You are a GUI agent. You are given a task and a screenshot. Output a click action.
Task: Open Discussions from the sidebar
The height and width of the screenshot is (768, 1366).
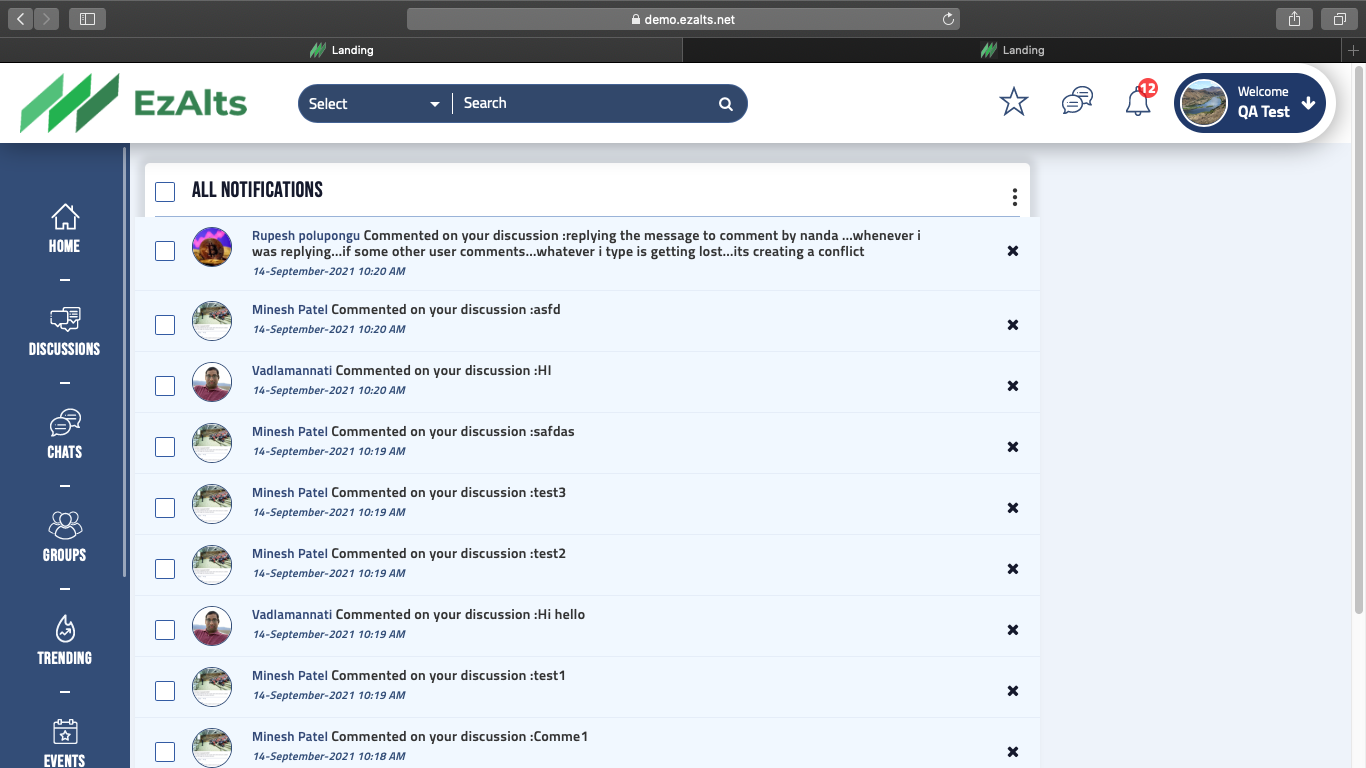64,332
